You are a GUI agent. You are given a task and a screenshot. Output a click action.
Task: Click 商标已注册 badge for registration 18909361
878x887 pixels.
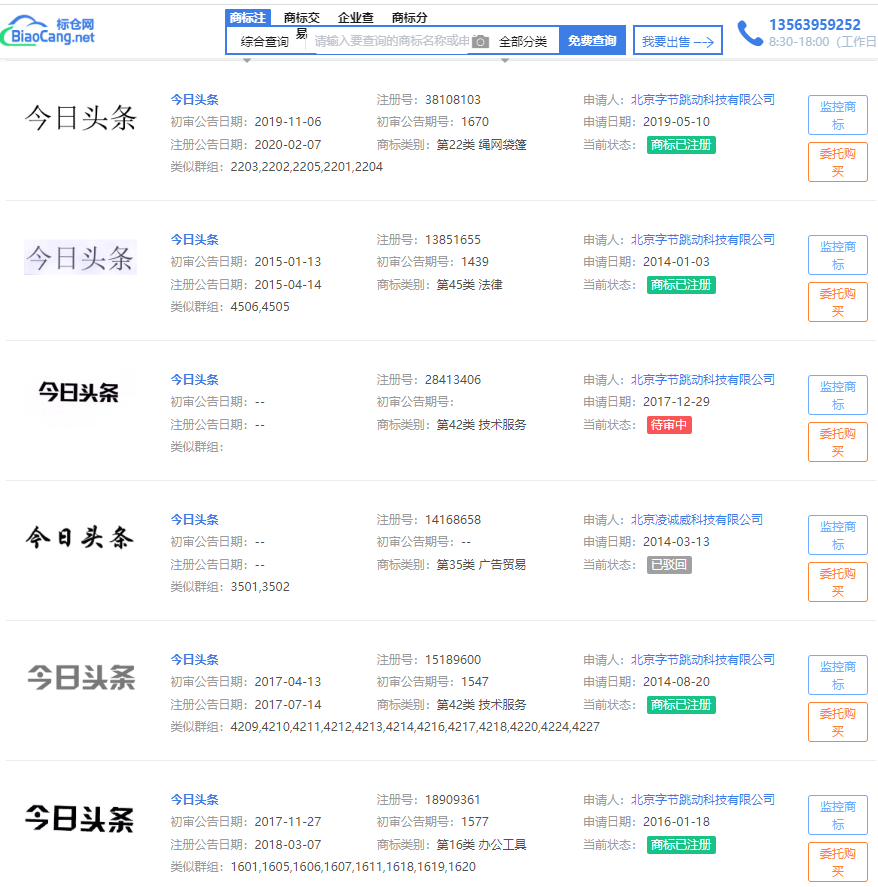pos(681,845)
